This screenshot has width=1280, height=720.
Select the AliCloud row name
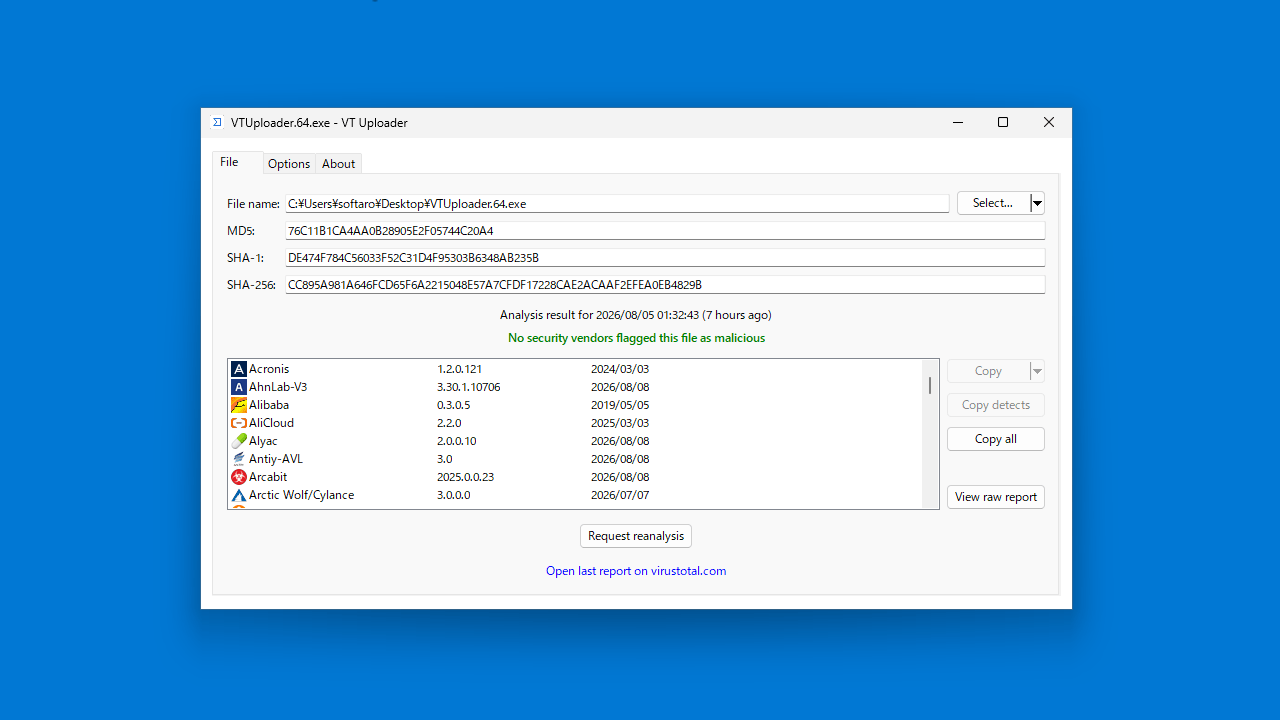coord(272,423)
